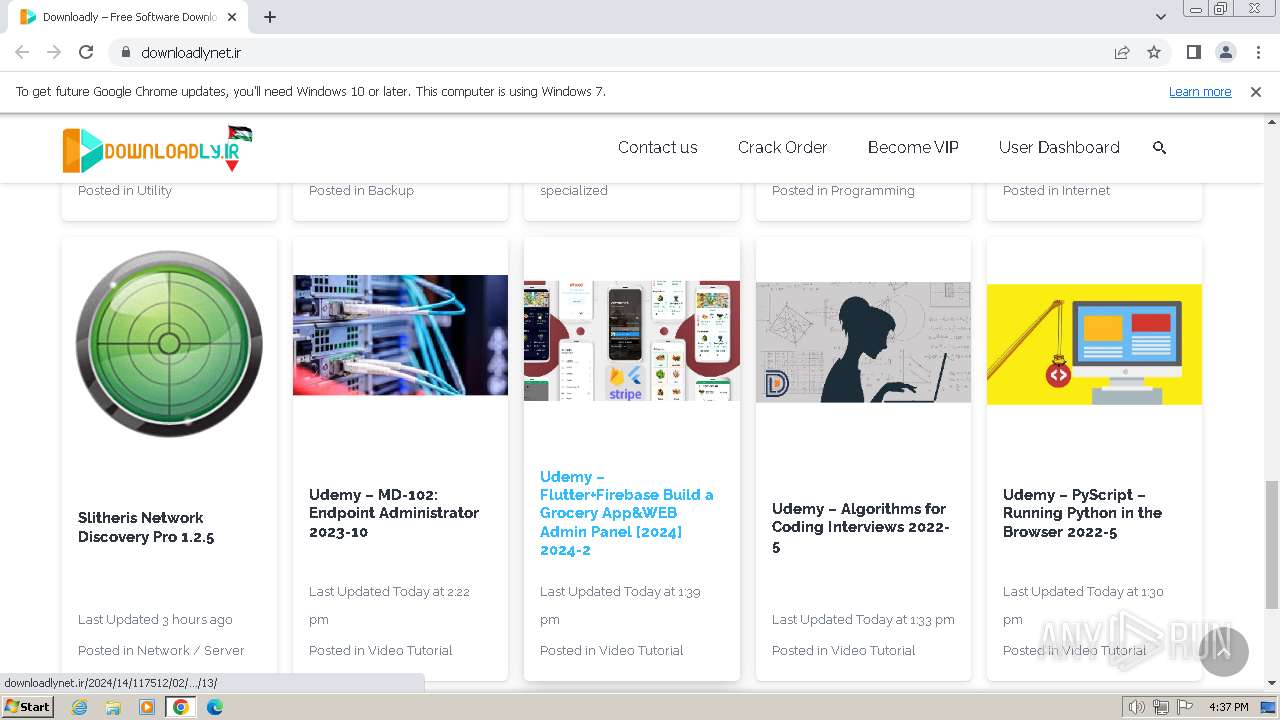Open Chrome profile avatar menu
Image resolution: width=1280 pixels, height=720 pixels.
1225,52
